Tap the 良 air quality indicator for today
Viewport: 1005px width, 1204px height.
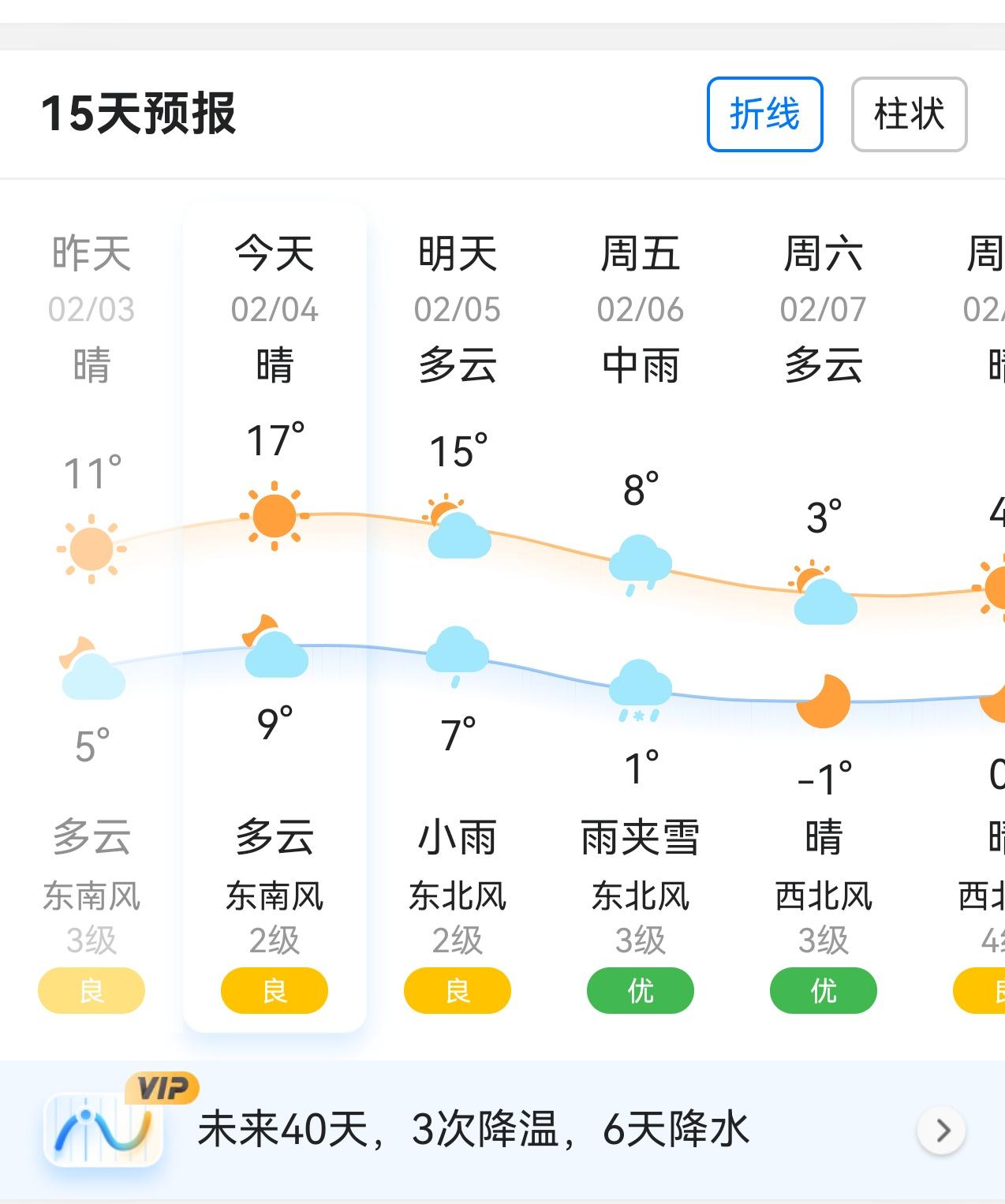(274, 991)
